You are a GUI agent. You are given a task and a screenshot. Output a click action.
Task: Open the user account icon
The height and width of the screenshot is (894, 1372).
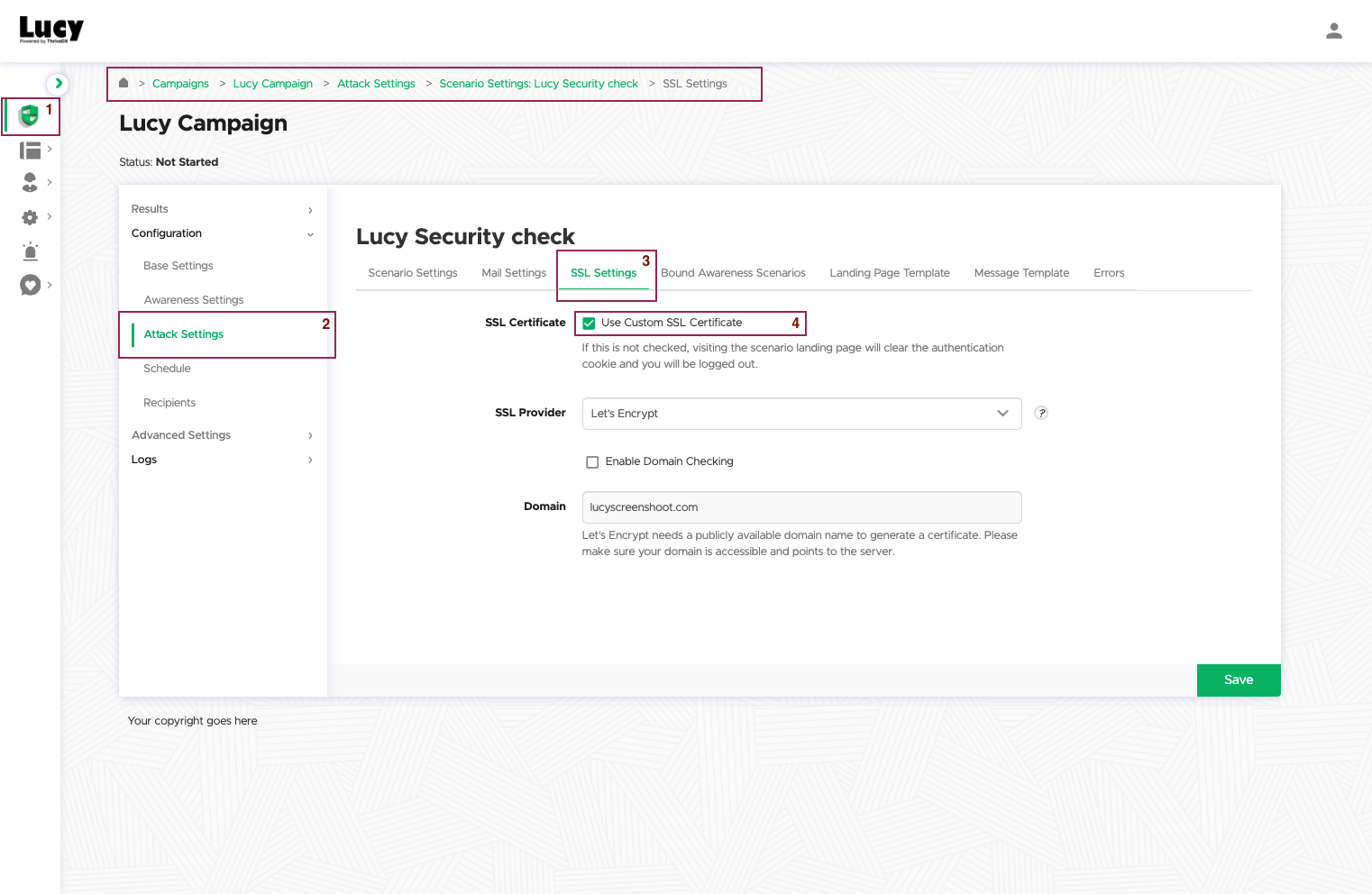click(x=1334, y=32)
